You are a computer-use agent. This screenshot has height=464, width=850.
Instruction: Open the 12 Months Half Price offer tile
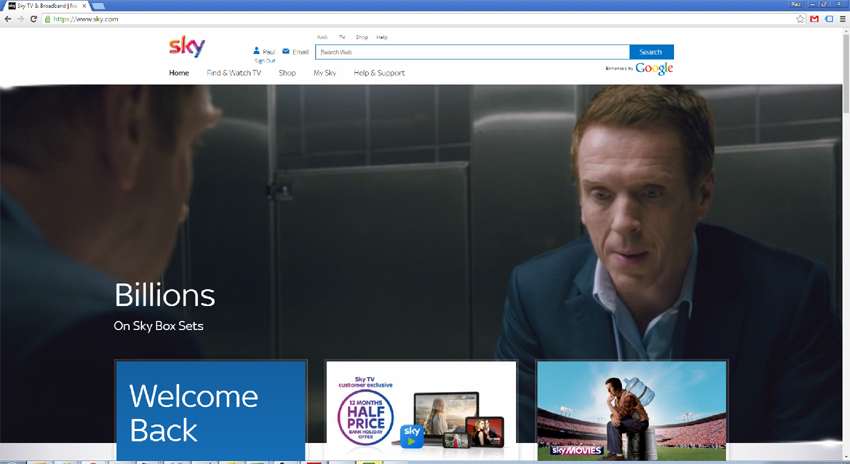[420, 410]
